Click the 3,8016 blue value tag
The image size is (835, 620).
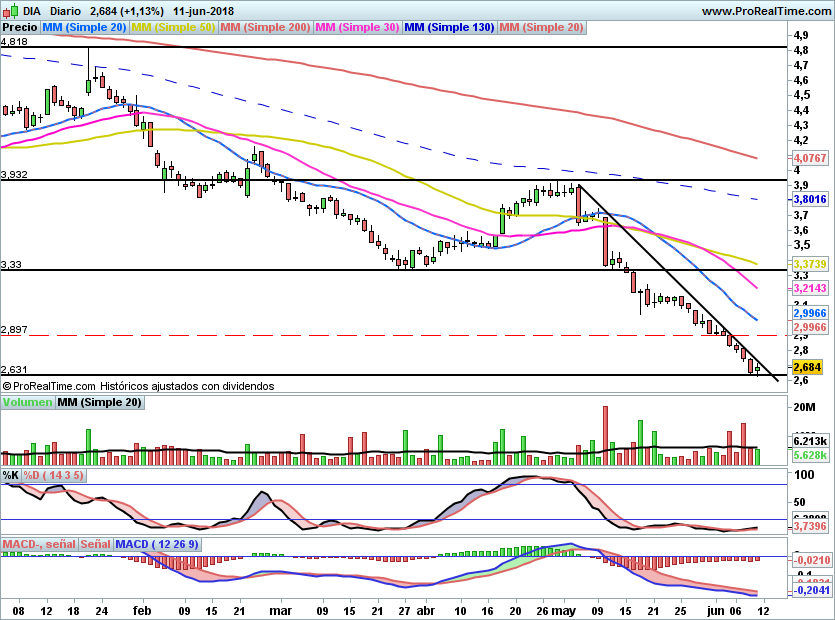tap(810, 199)
